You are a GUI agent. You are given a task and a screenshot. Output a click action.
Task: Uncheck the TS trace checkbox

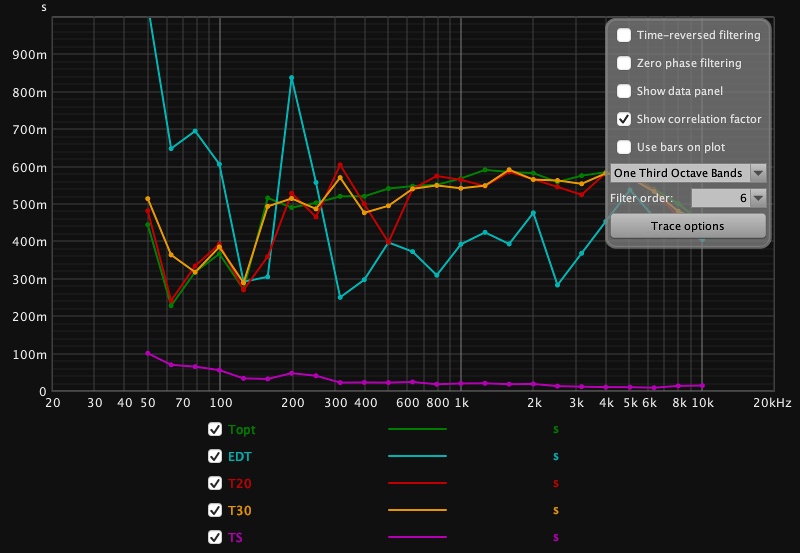point(214,537)
